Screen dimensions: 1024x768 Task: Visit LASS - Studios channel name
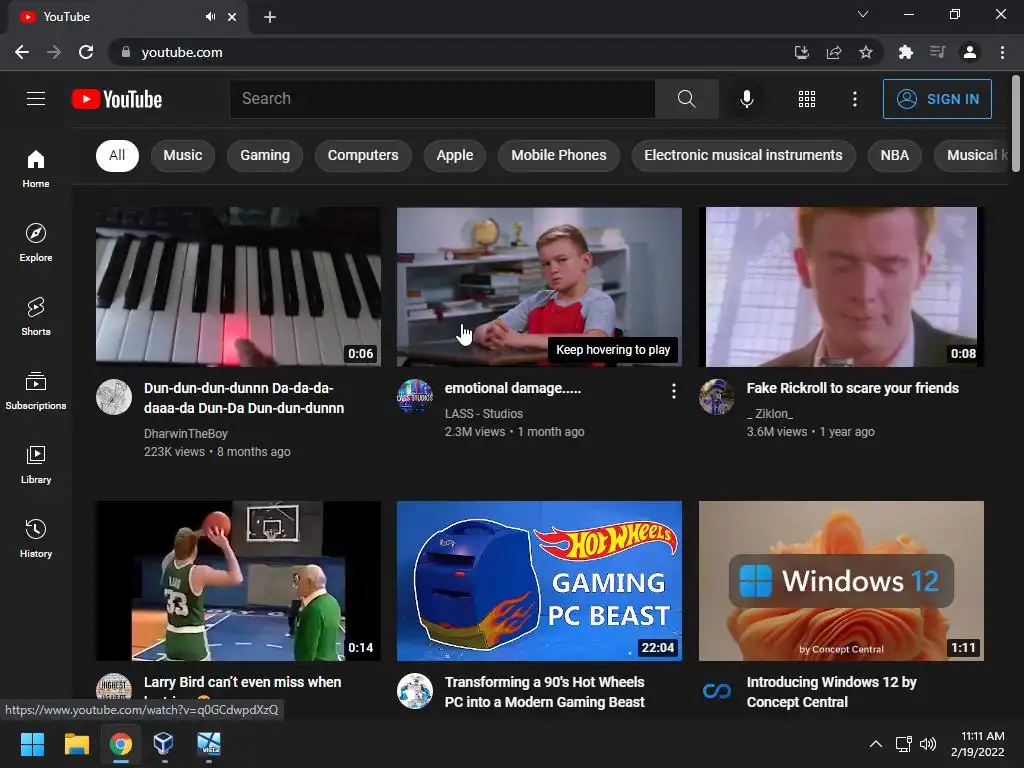click(x=483, y=413)
